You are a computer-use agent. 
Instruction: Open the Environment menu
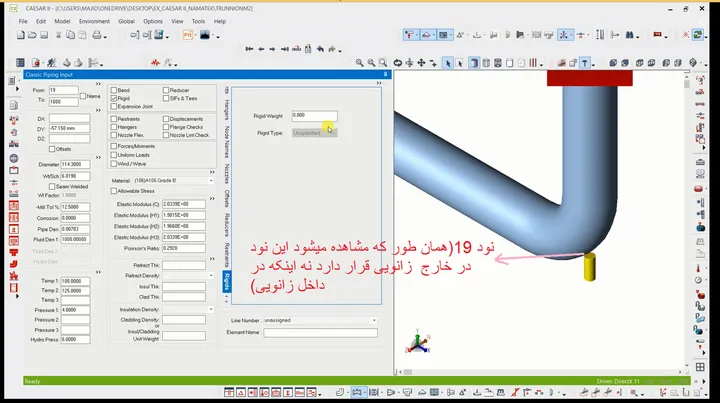pos(94,21)
